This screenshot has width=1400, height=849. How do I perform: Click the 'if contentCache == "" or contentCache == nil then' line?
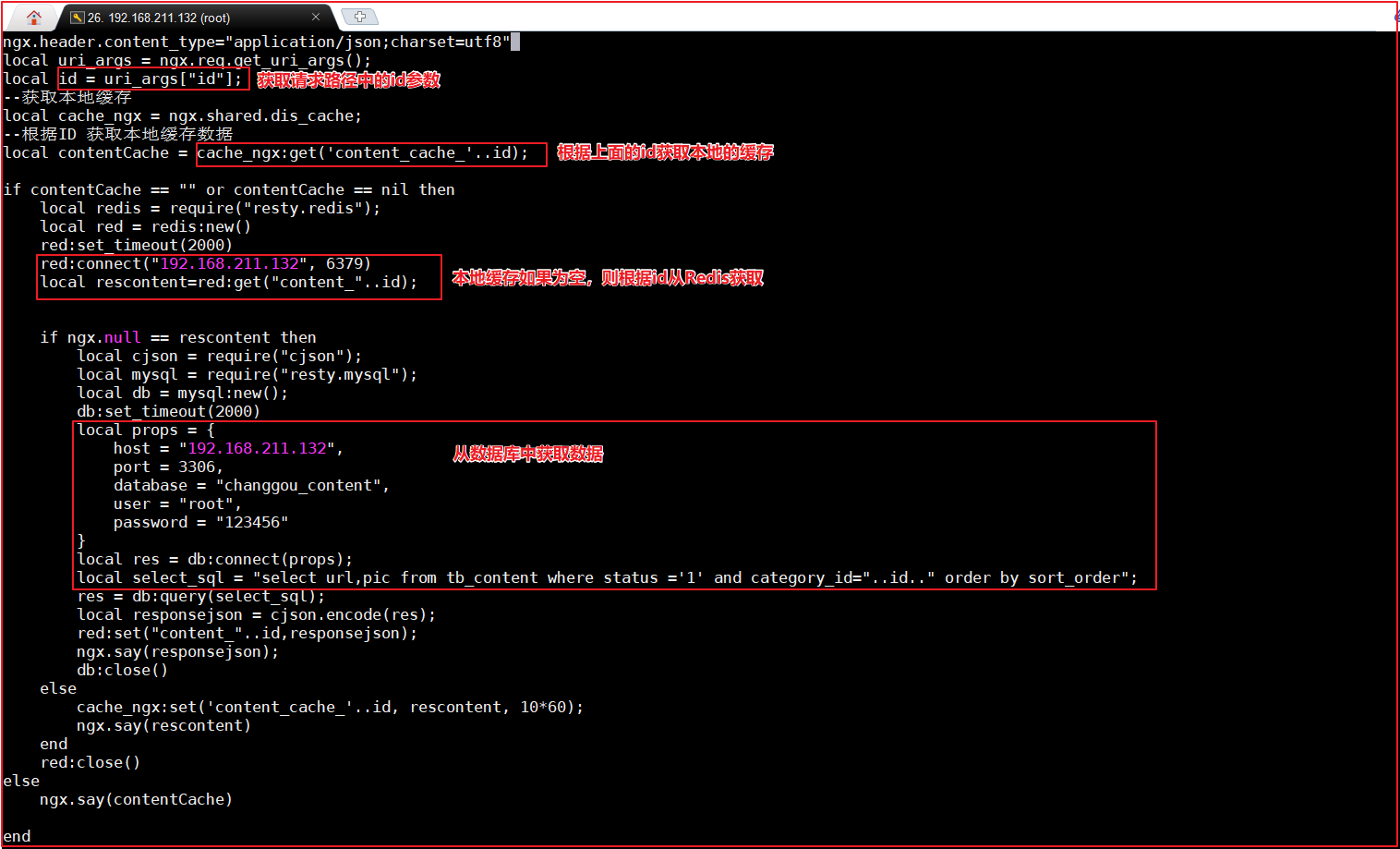(229, 189)
